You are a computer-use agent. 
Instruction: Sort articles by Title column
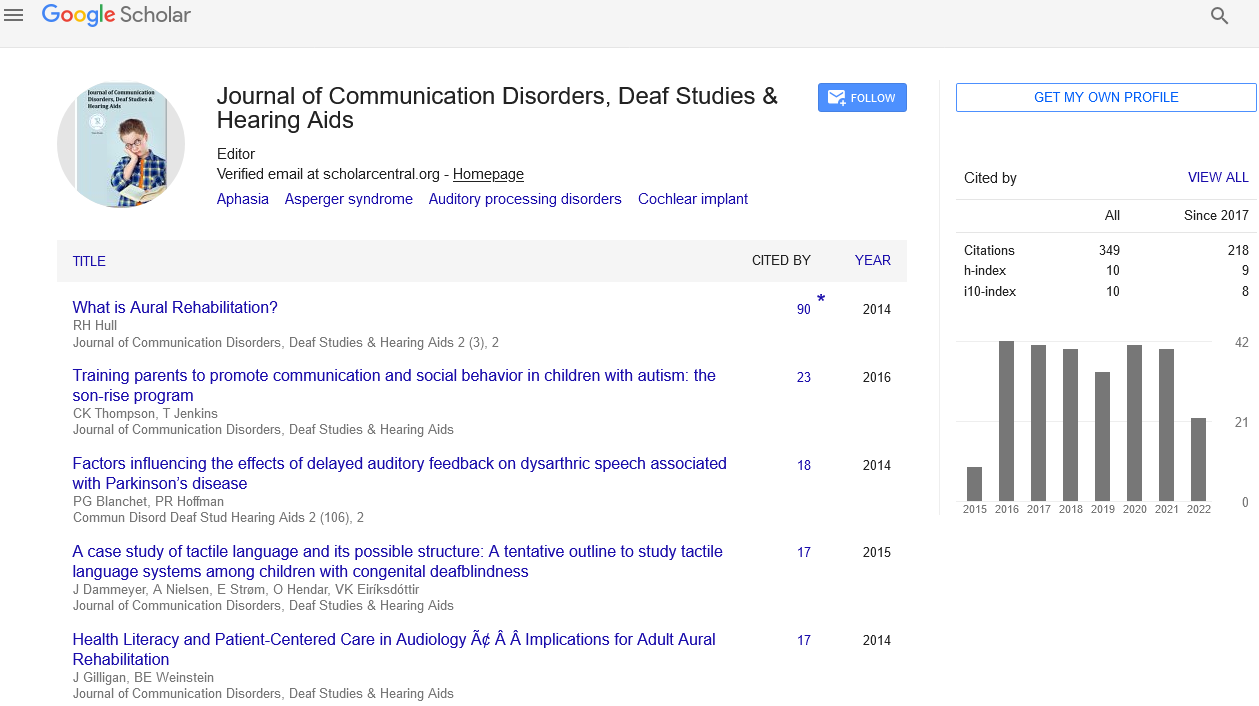click(x=89, y=261)
